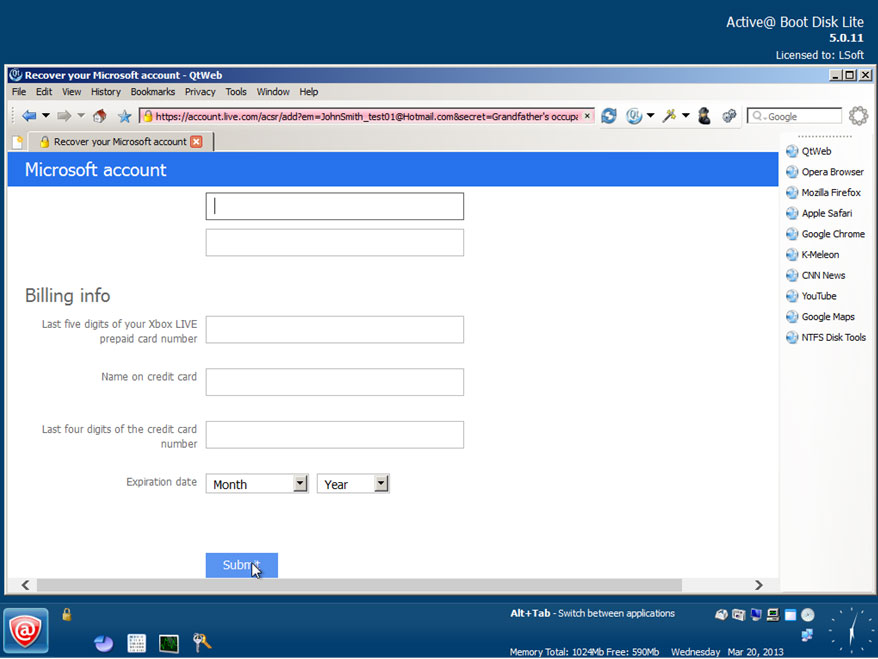Click the disk drive tray icon
The width and height of the screenshot is (878, 659).
(721, 615)
